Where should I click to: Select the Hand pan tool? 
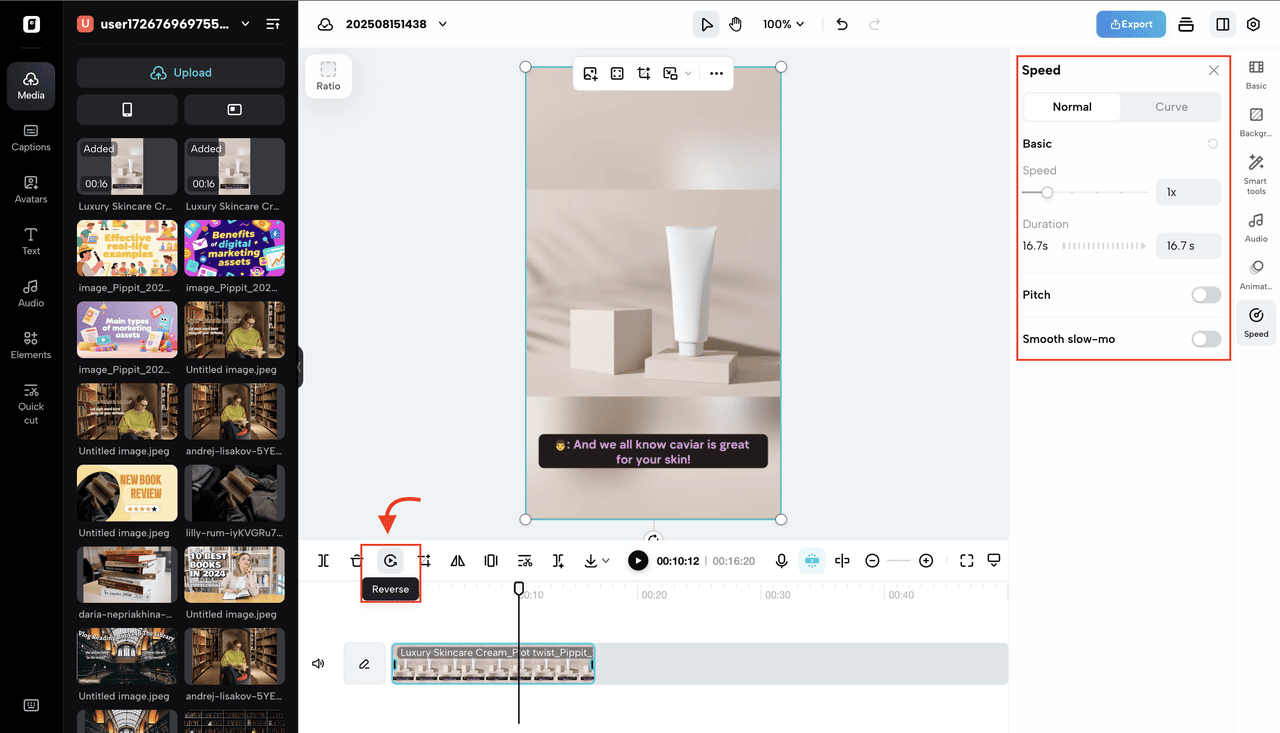736,24
